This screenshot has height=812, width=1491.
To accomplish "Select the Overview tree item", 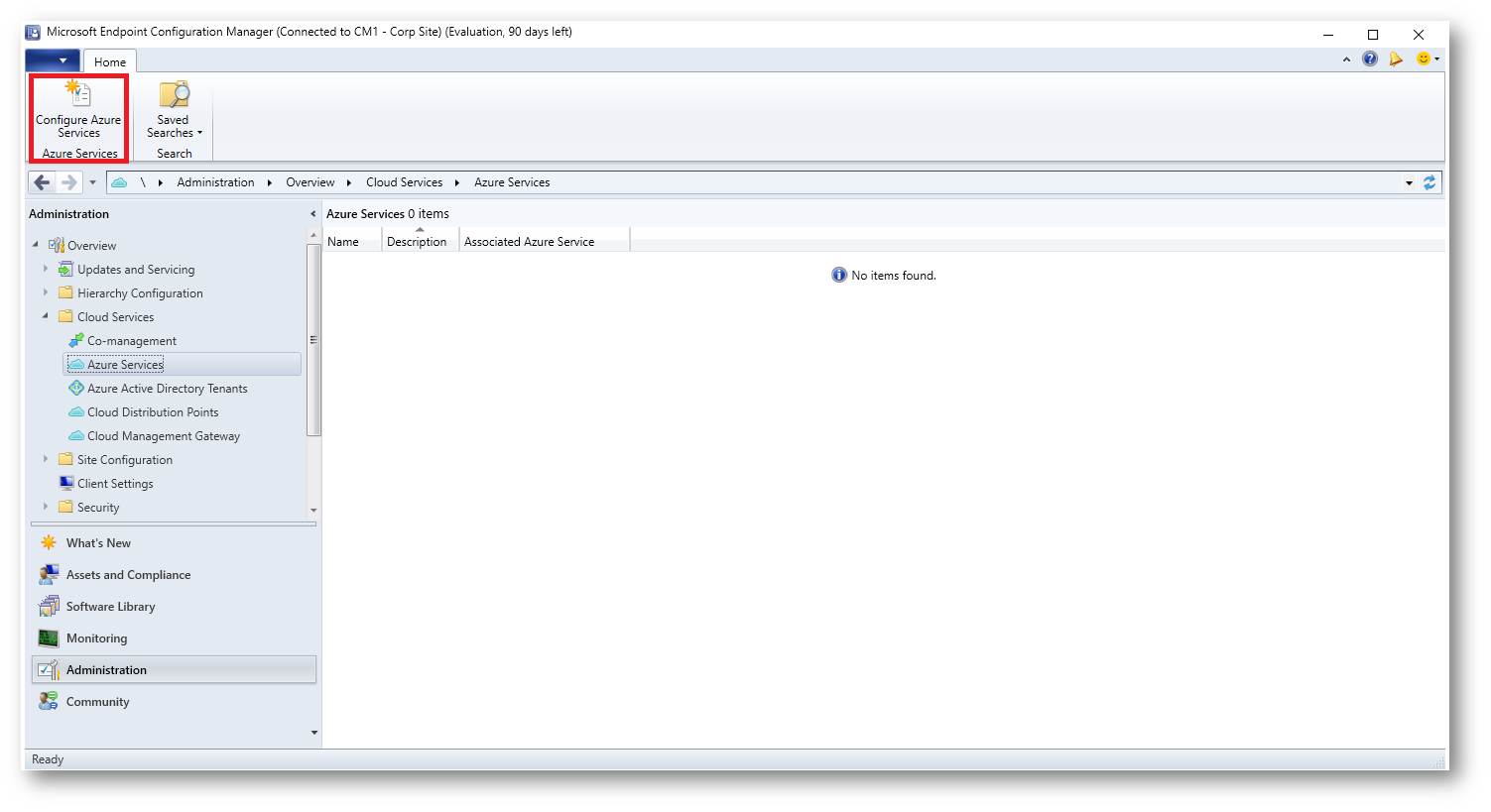I will (x=91, y=246).
